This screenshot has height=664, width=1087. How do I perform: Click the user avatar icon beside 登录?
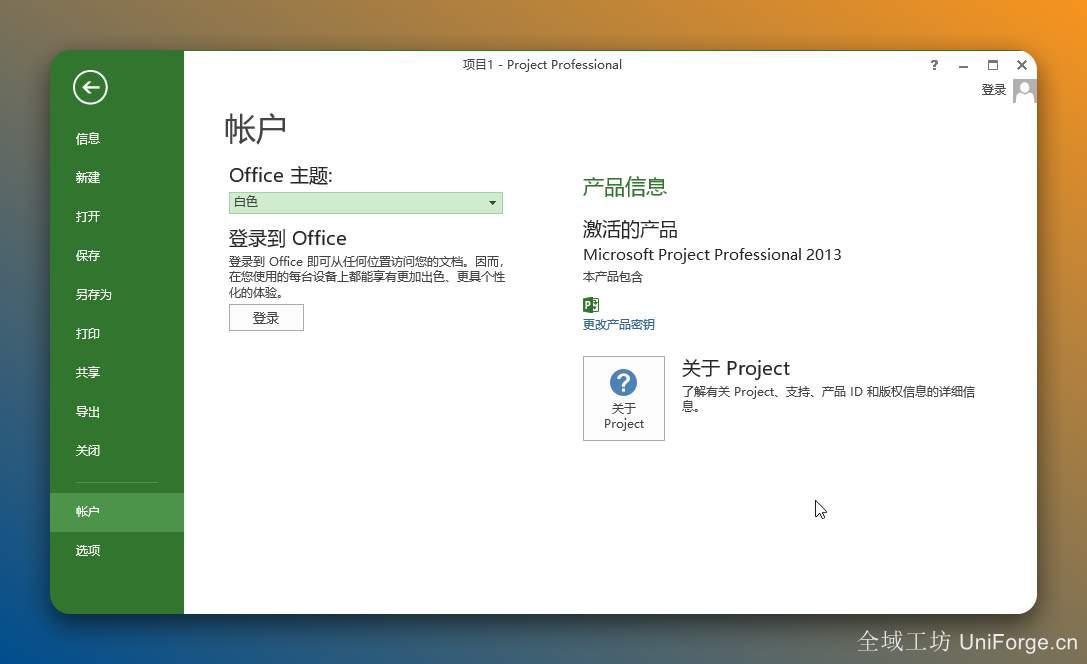tap(1024, 91)
